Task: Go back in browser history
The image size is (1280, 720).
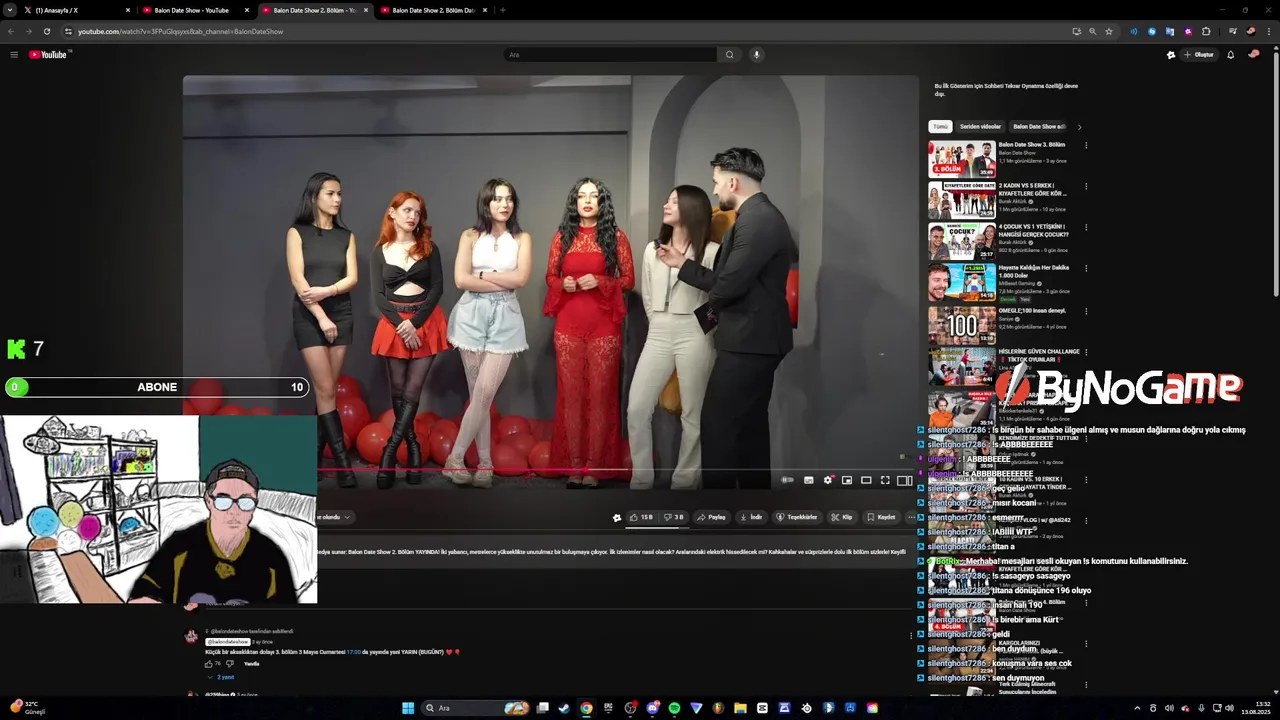Action: [10, 31]
